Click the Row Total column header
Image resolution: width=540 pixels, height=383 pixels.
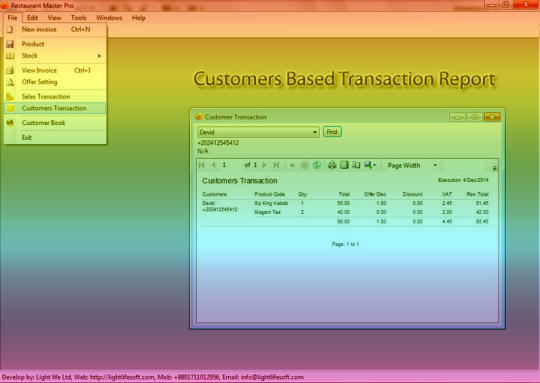point(477,194)
